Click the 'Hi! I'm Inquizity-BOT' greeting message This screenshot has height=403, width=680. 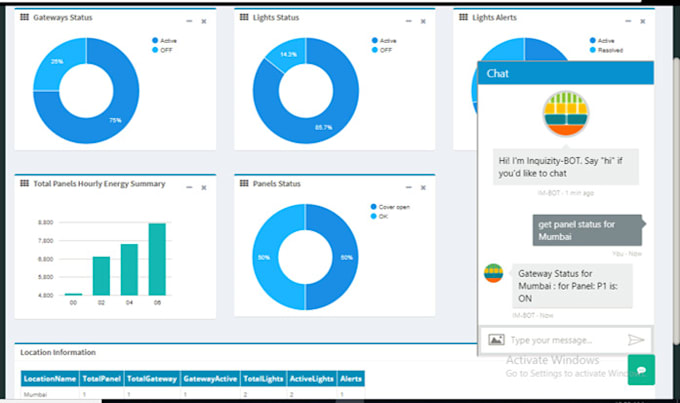(566, 167)
